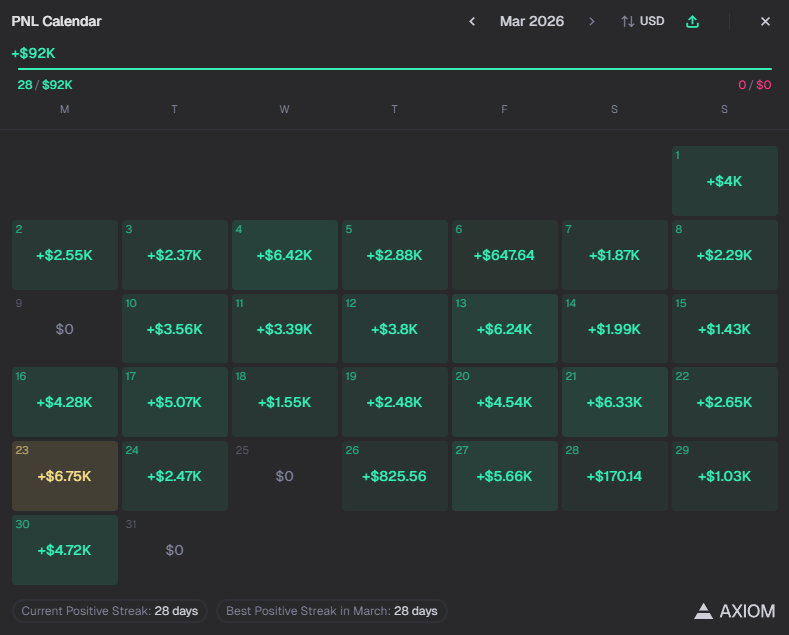Click day 15 with +$1.43K

[x=725, y=329]
